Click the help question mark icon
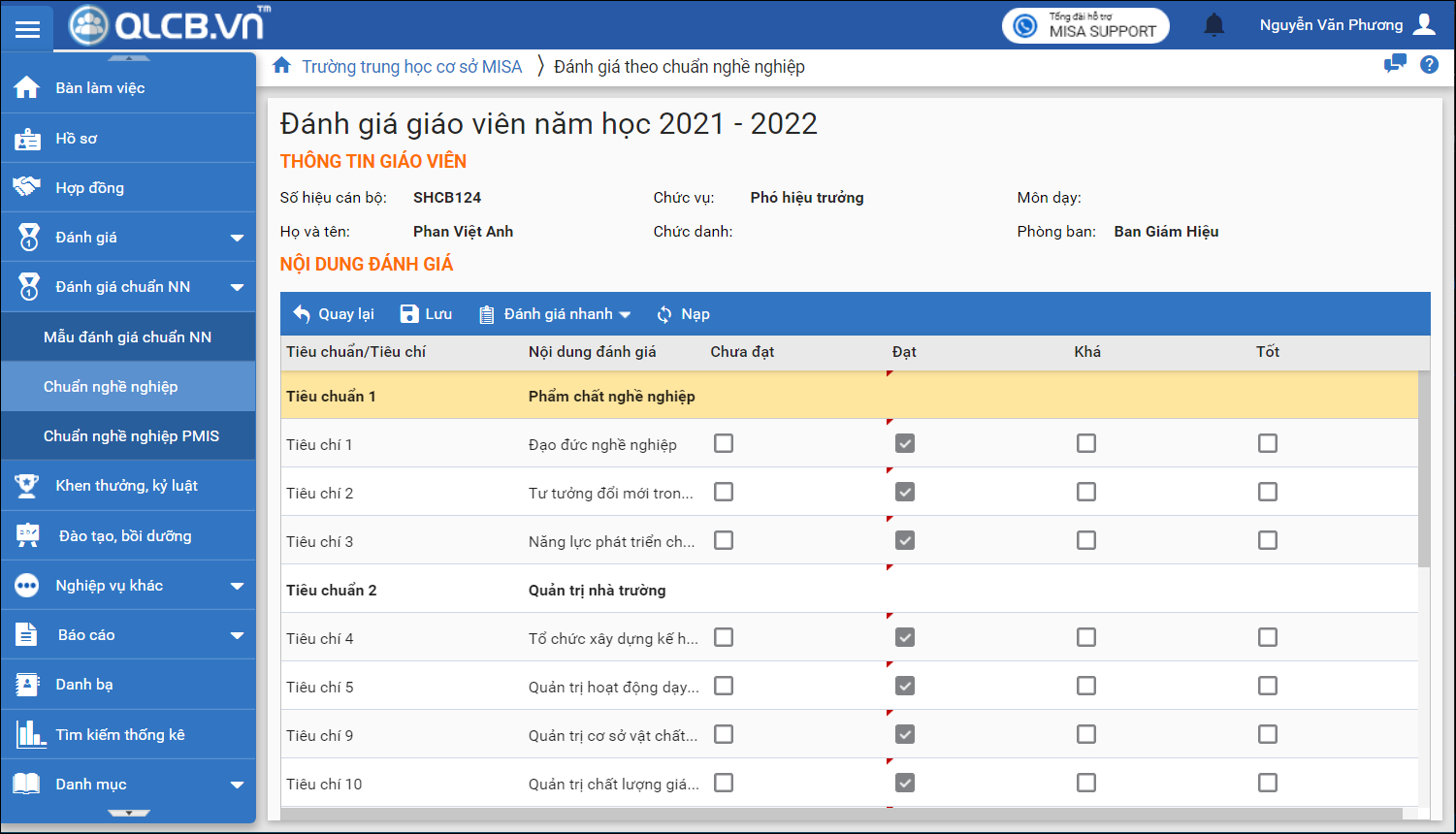 tap(1429, 65)
